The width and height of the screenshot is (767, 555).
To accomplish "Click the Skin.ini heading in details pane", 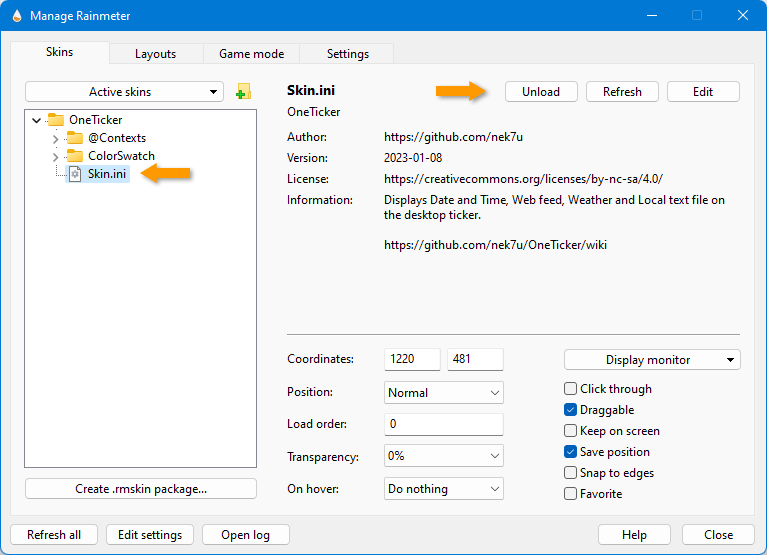I will [x=311, y=90].
